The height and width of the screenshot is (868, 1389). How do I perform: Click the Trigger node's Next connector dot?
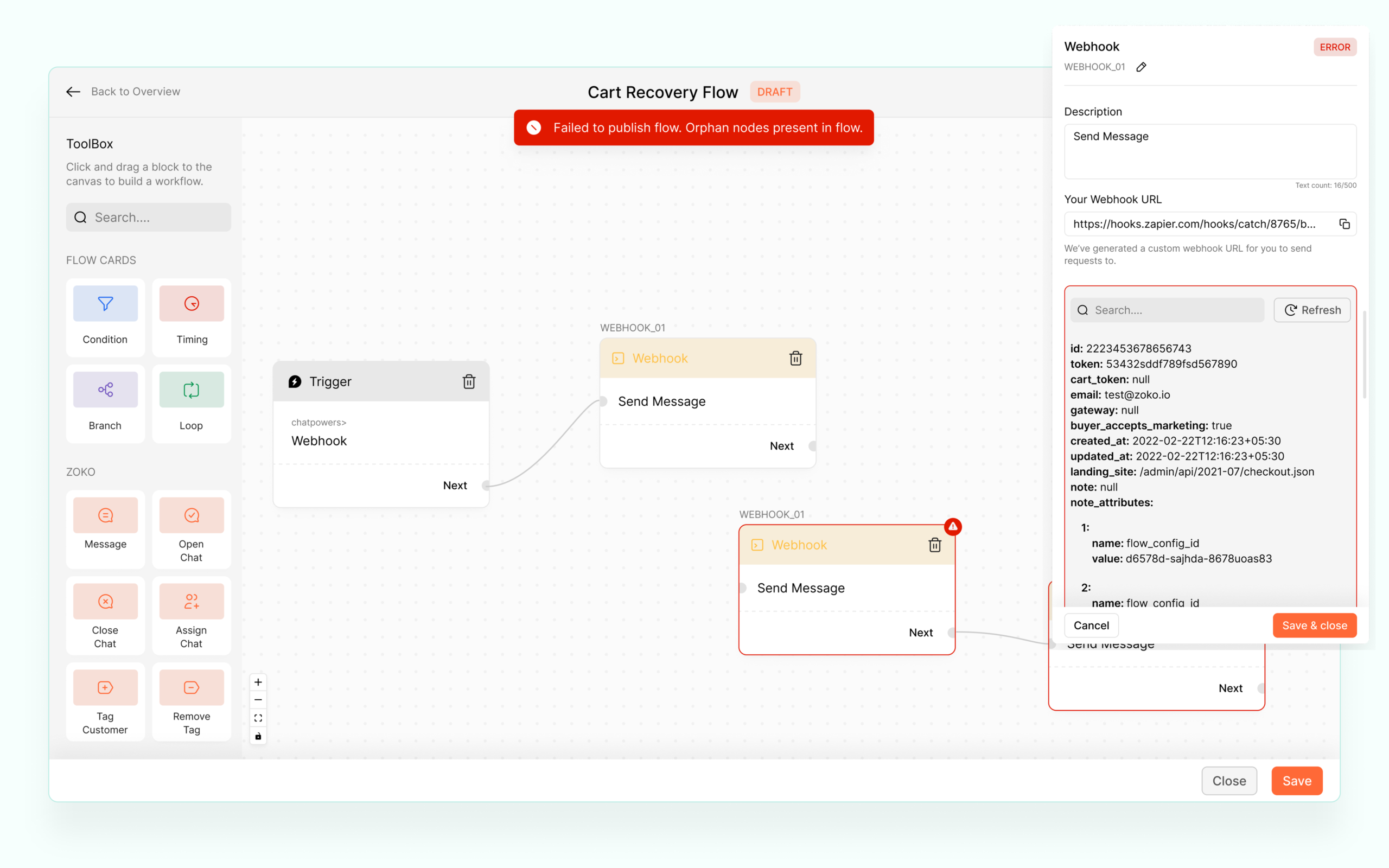(486, 486)
